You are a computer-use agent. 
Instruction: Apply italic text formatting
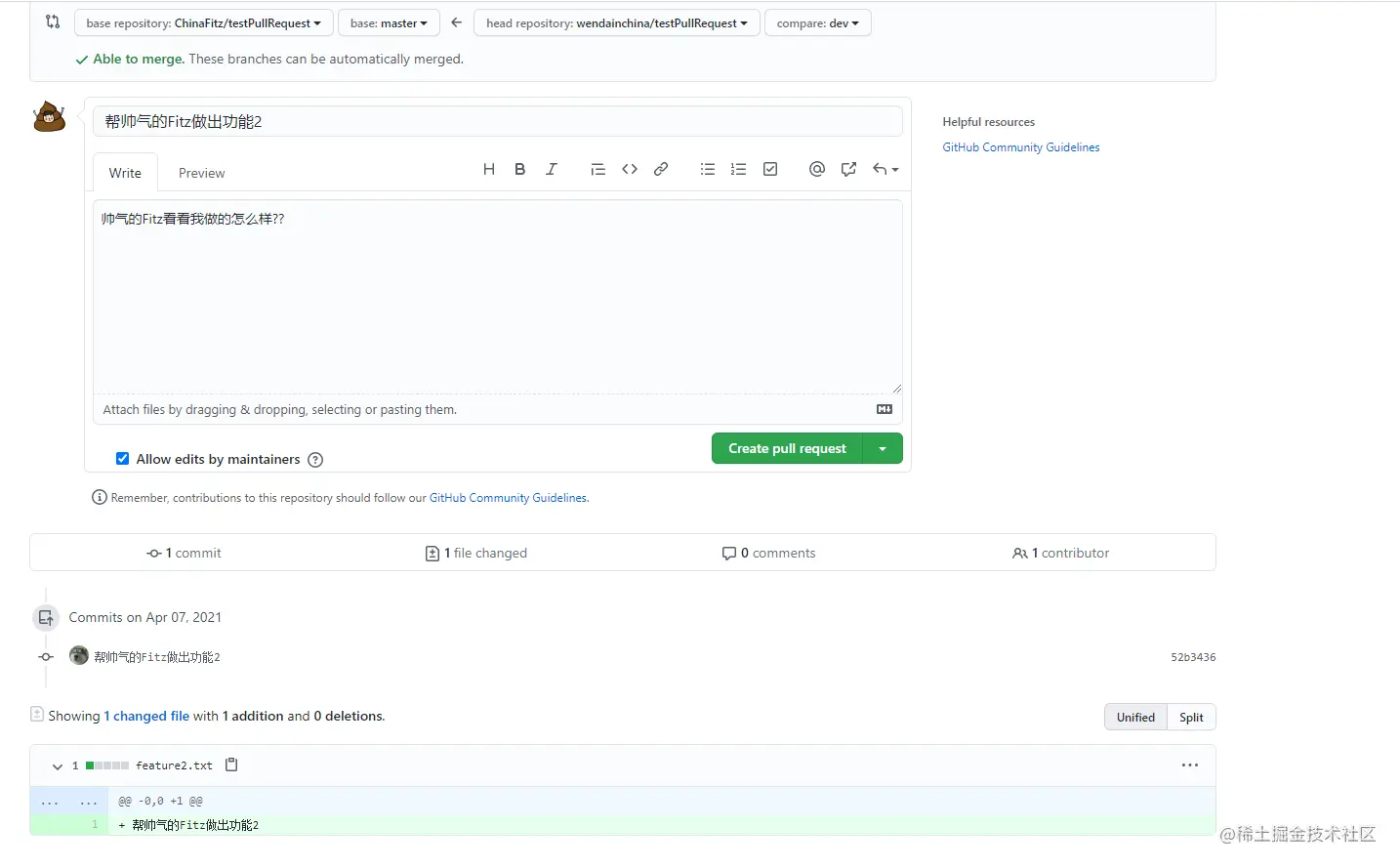tap(552, 169)
